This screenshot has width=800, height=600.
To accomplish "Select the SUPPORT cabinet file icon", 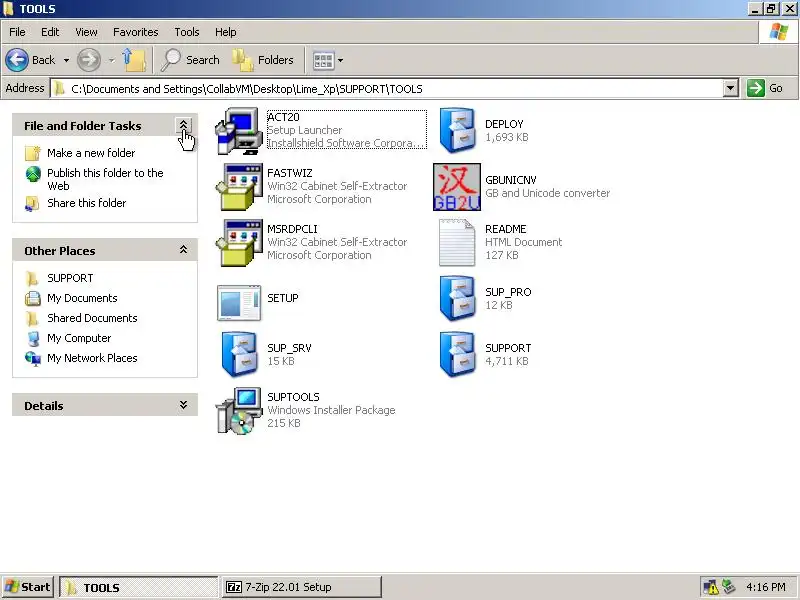I will (x=457, y=355).
